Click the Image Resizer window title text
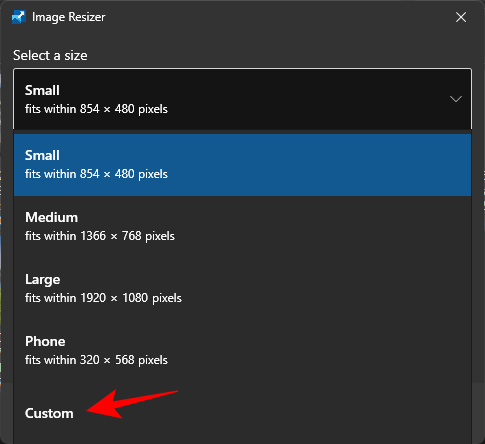 68,17
